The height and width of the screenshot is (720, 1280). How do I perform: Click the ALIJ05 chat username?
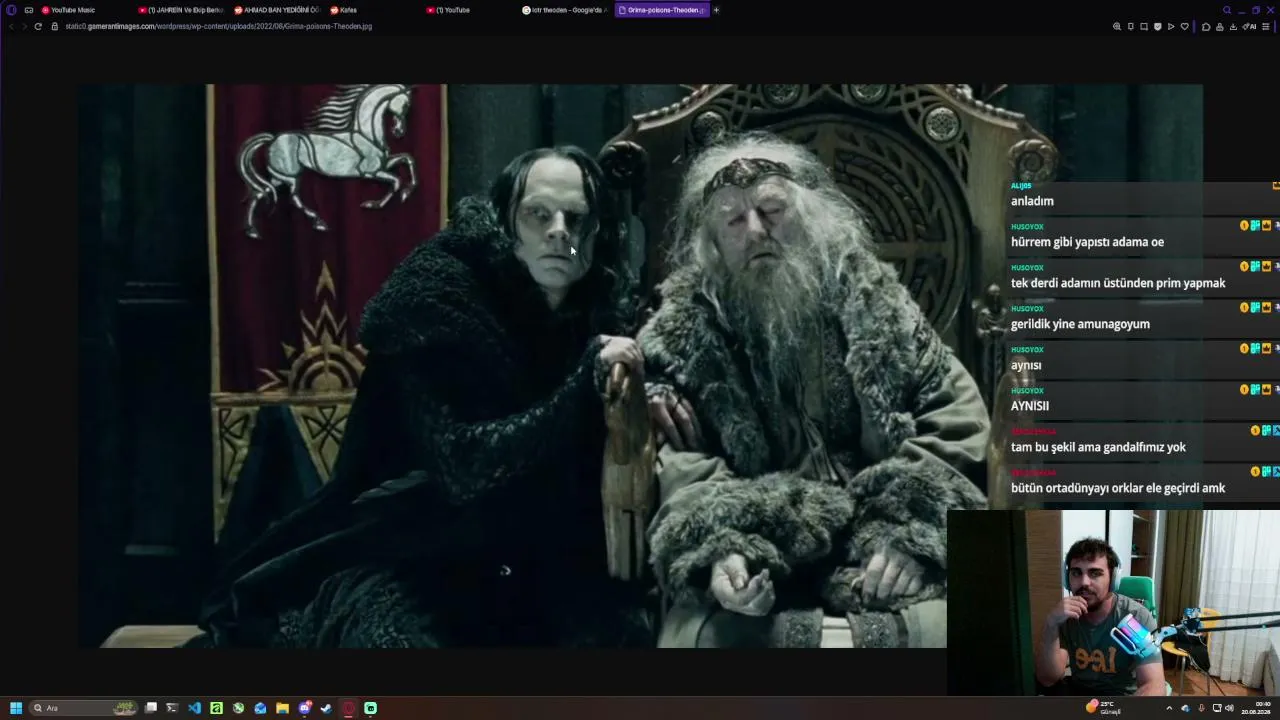(x=1021, y=186)
